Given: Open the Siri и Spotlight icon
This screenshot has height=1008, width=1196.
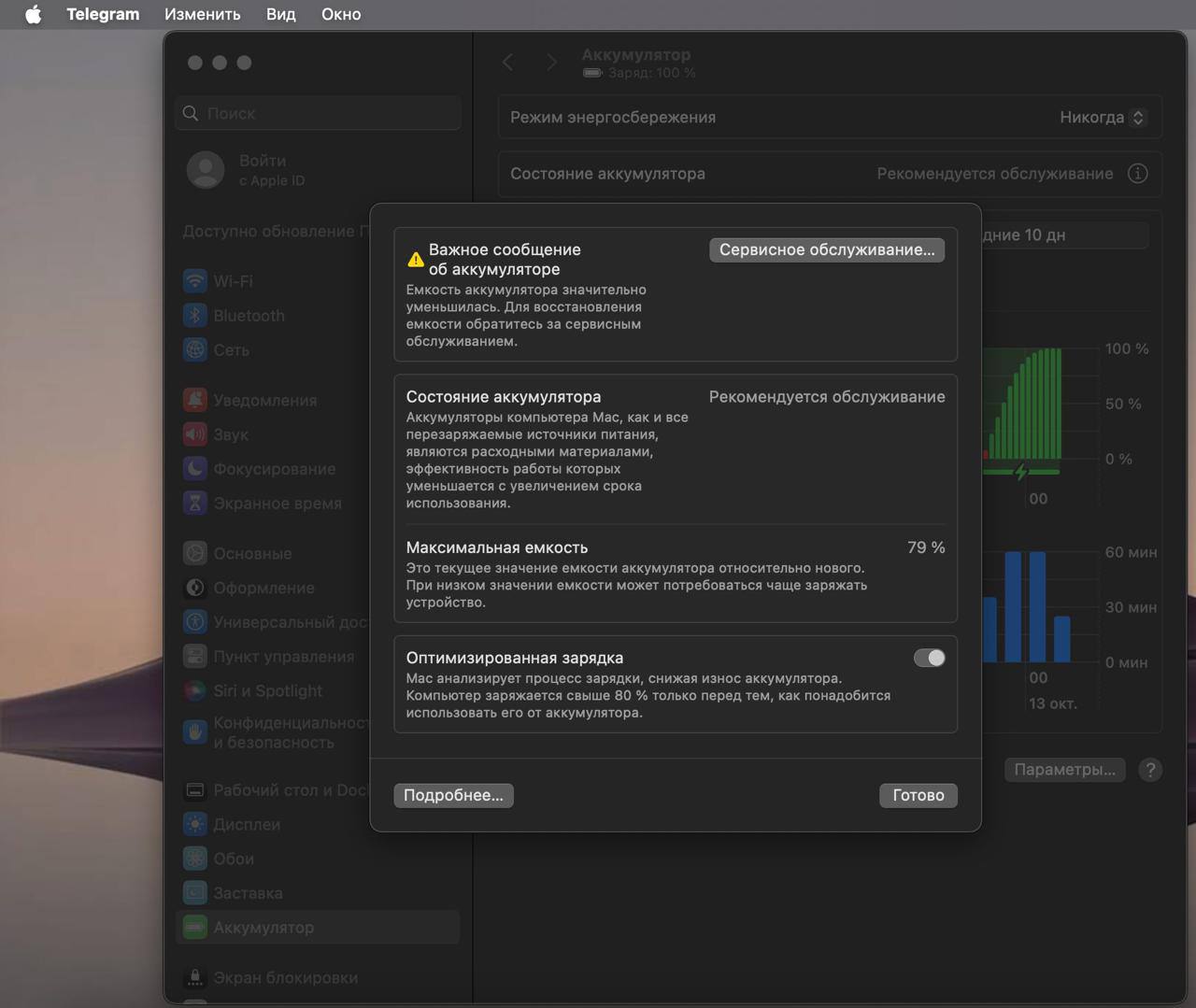Looking at the screenshot, I should [x=194, y=691].
